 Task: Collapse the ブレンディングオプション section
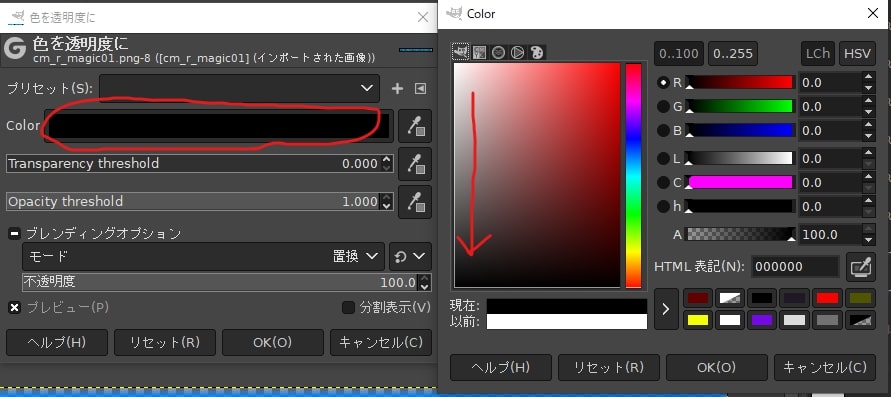click(x=14, y=233)
